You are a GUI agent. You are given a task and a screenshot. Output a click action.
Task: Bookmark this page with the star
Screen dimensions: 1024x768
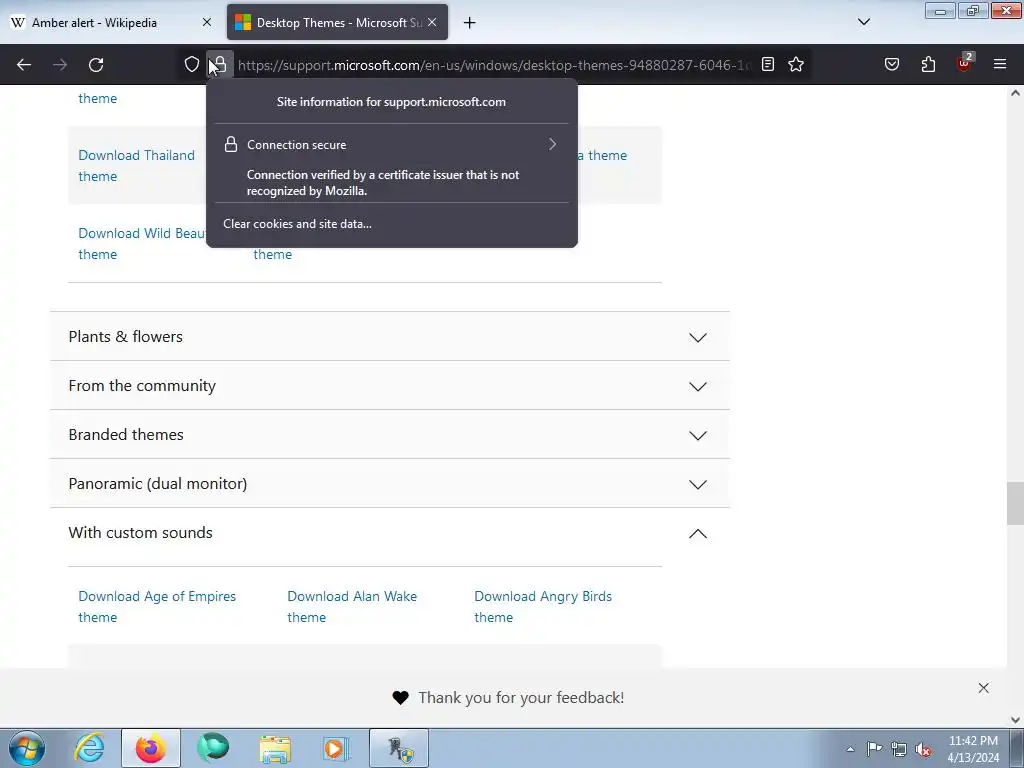[795, 64]
